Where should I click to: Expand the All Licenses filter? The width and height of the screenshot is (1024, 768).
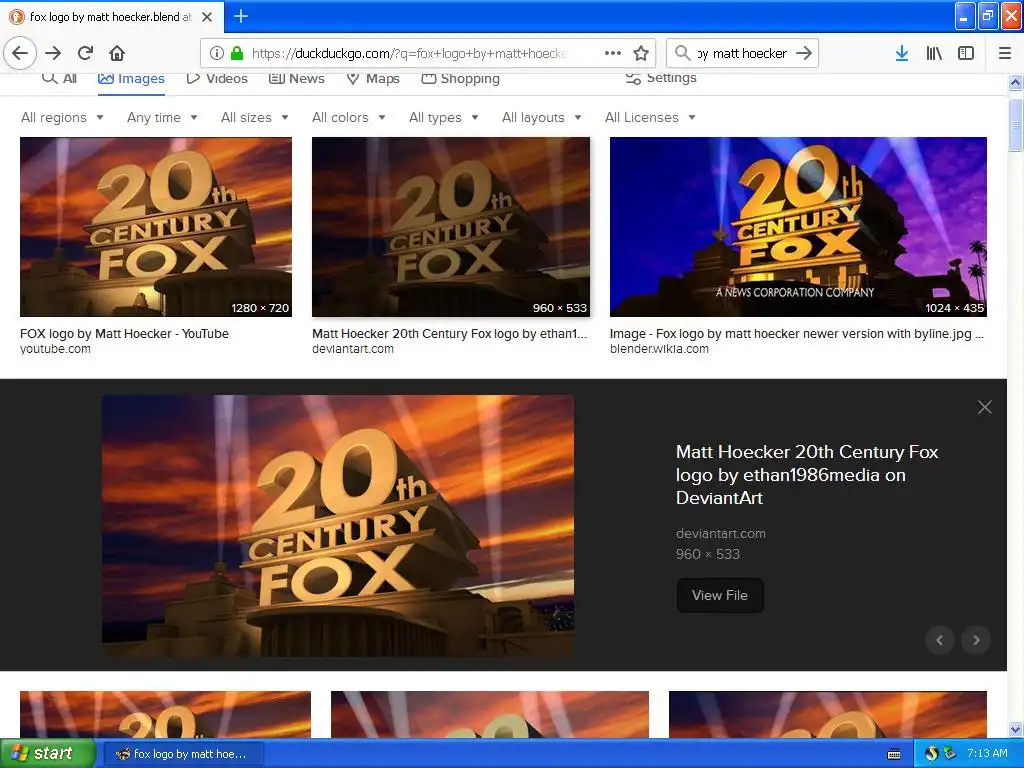[x=650, y=118]
